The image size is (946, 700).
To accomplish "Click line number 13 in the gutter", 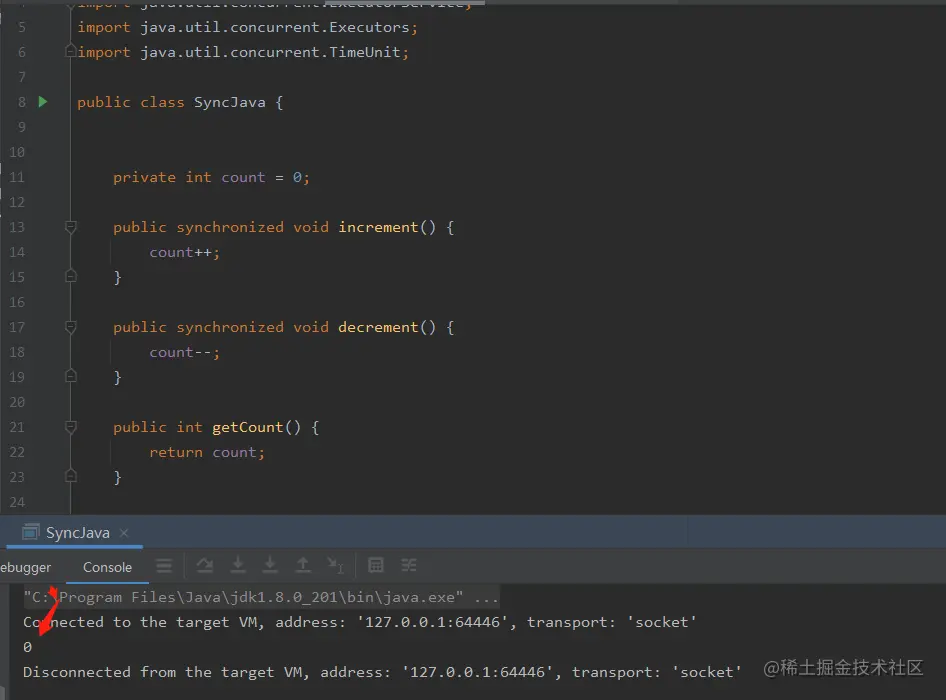I will [17, 228].
